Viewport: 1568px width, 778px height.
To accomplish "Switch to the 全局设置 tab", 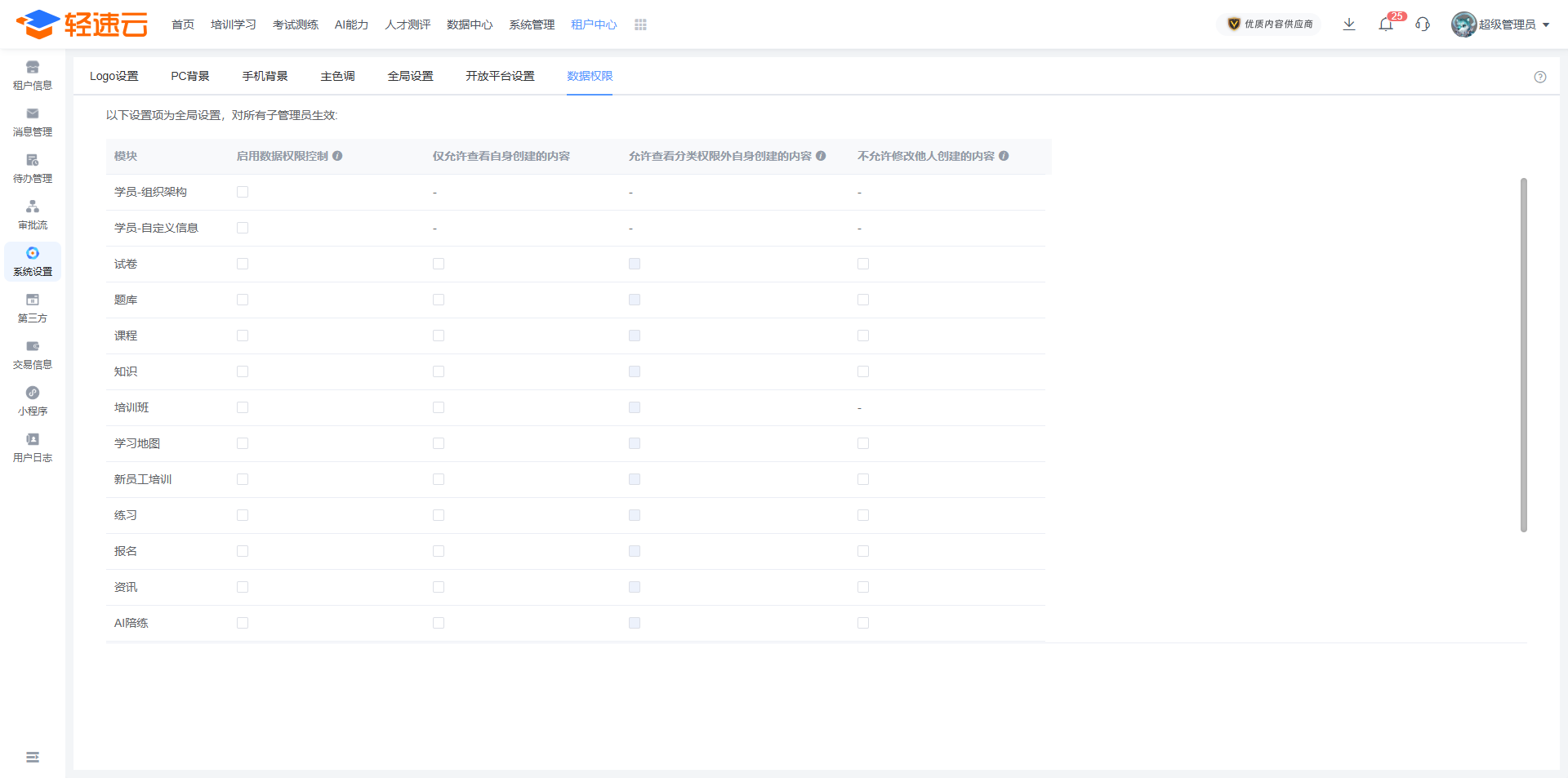I will (x=410, y=76).
